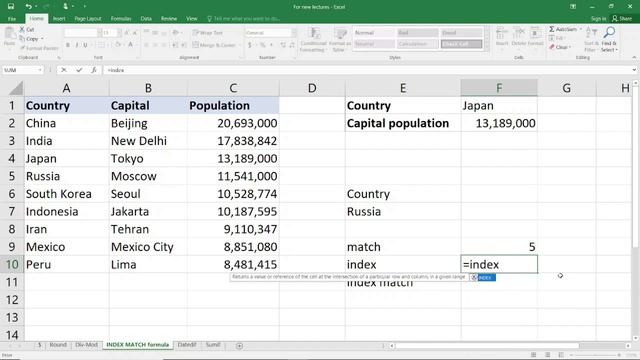Viewport: 640px width, 360px height.
Task: Select all cells via corner triangle
Action: (16, 88)
